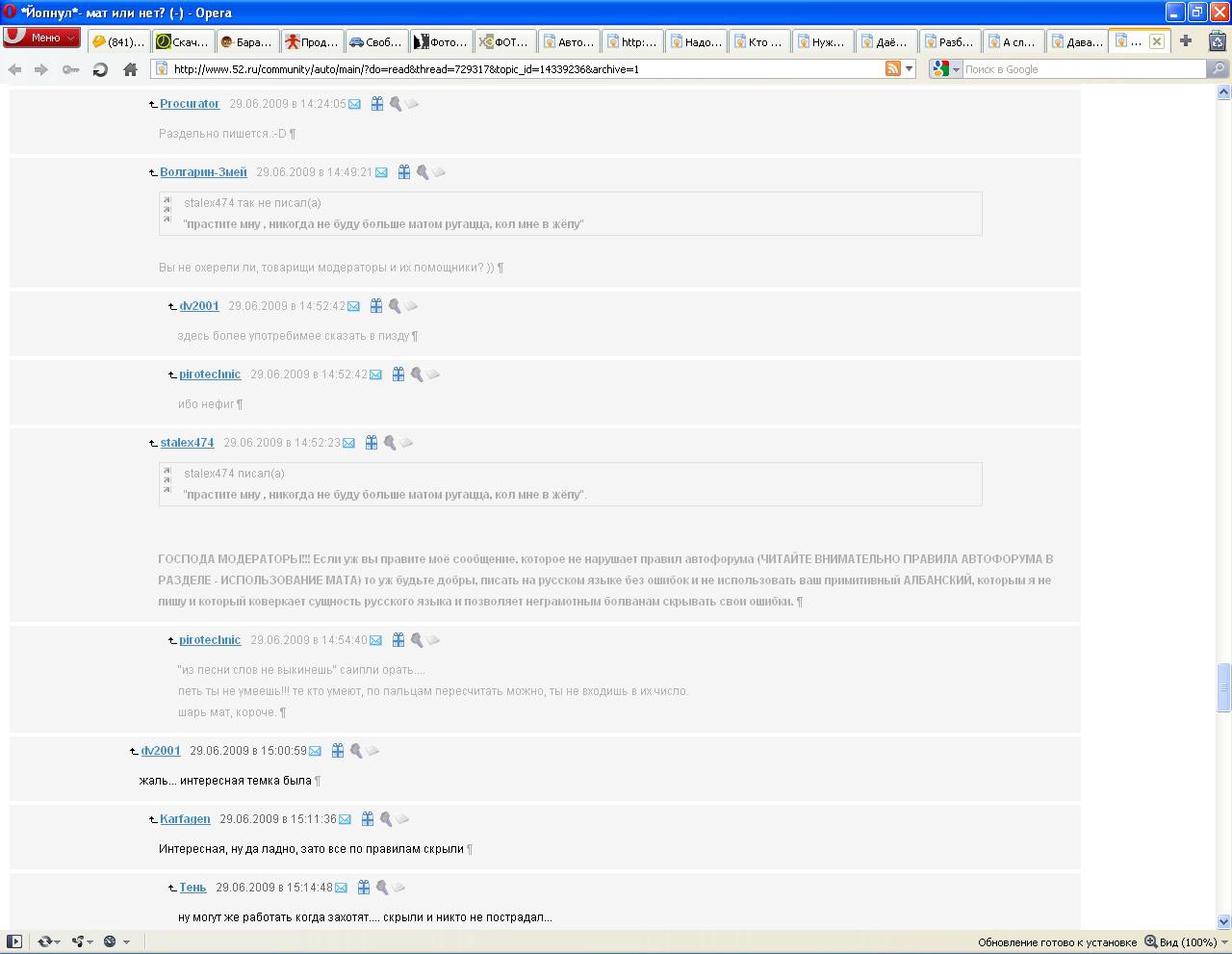Expand the address bar history dropdown arrow

(x=909, y=69)
